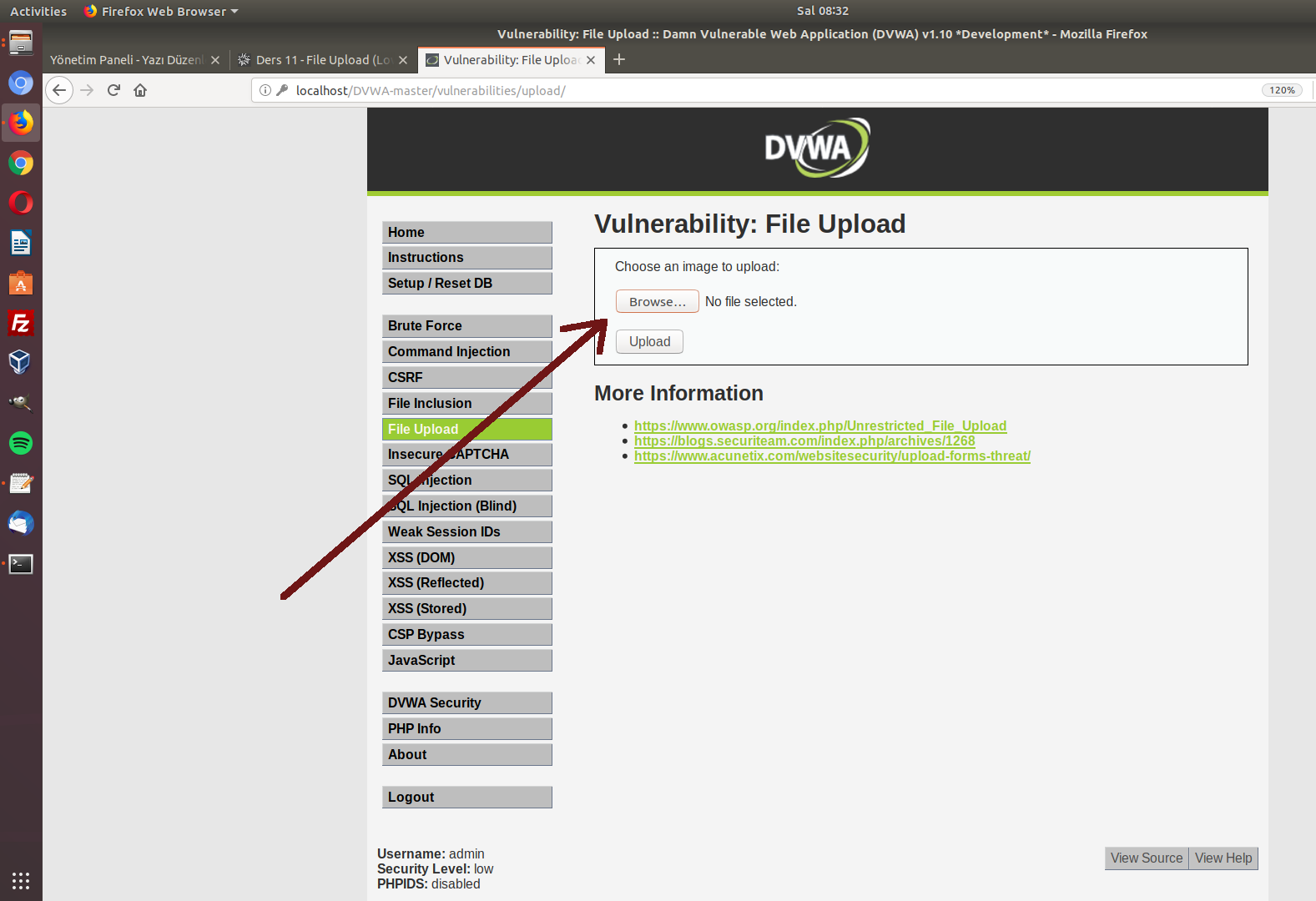This screenshot has width=1316, height=901.
Task: Open the CSP Bypass page
Action: point(467,635)
